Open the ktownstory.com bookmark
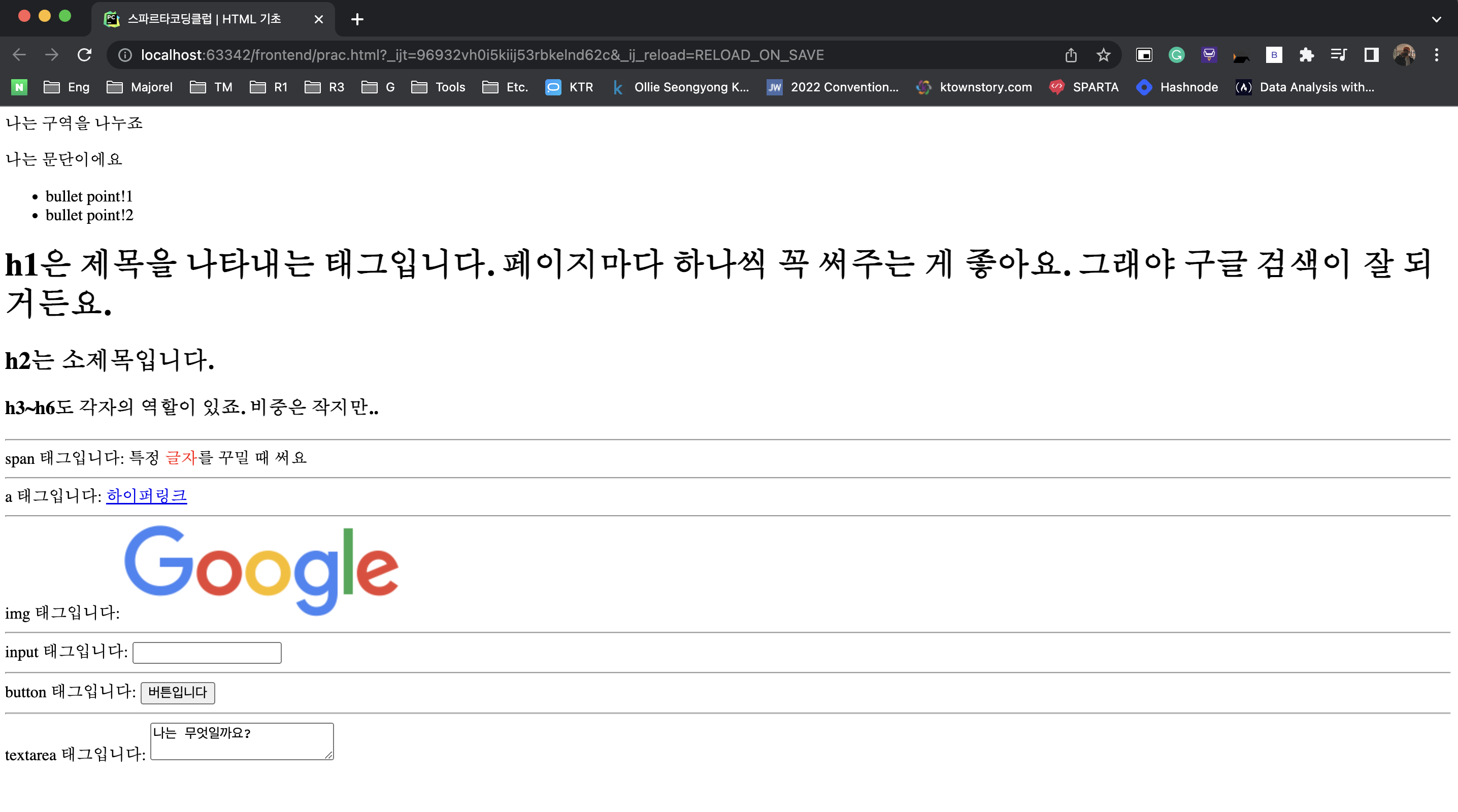1458x812 pixels. point(974,87)
